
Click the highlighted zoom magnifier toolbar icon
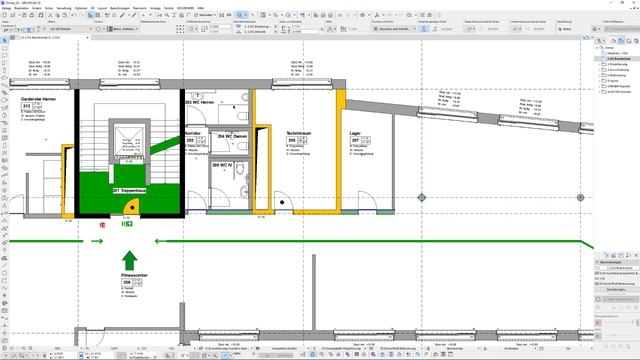pyautogui.click(x=239, y=15)
